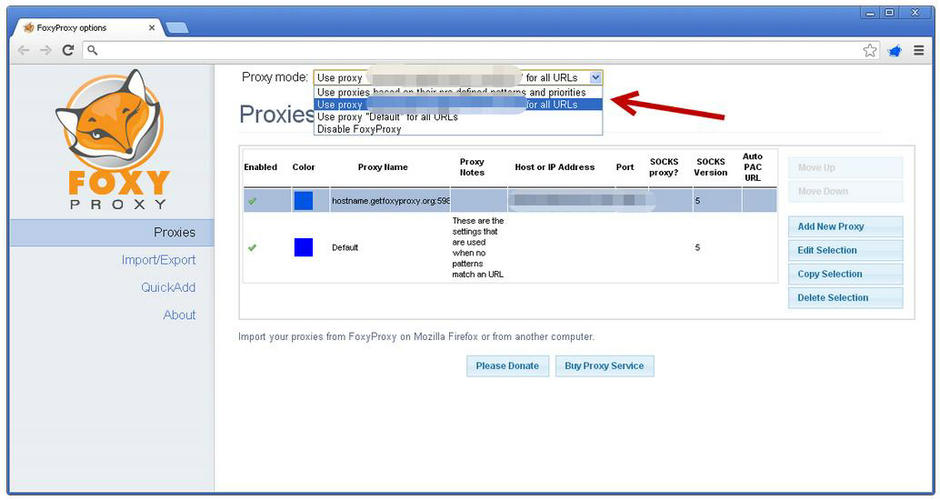Click the Move Up button

(845, 167)
